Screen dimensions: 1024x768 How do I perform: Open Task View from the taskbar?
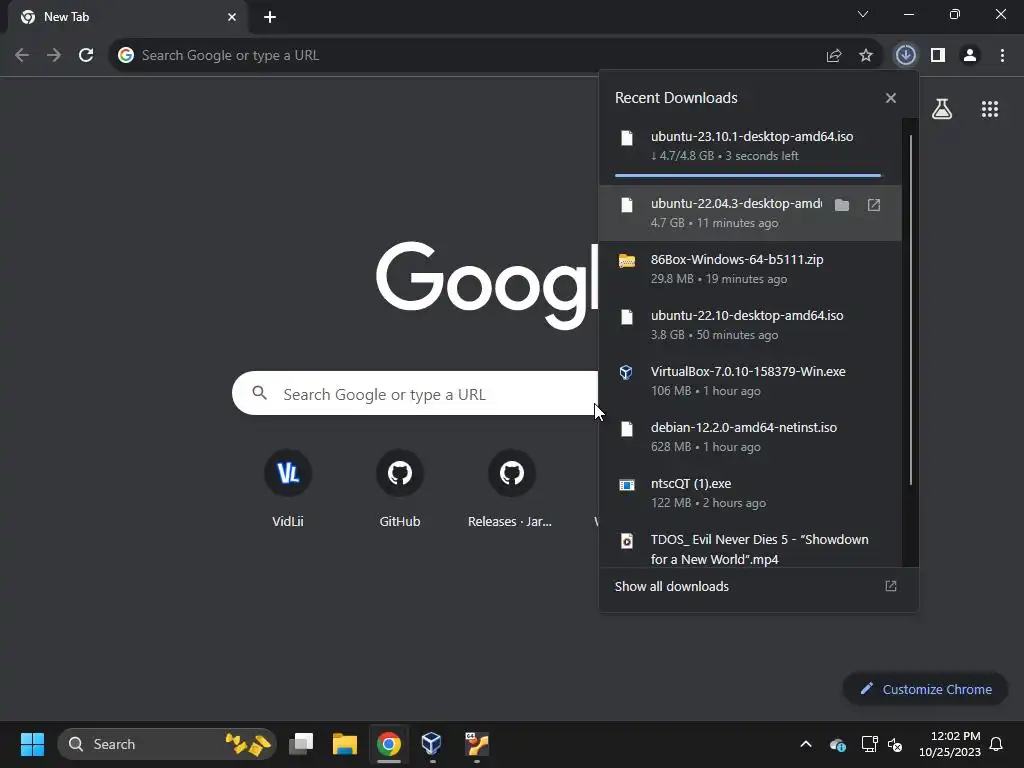click(x=301, y=744)
